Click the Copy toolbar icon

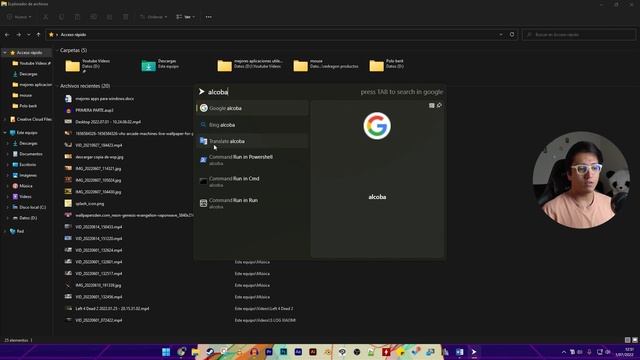coord(61,17)
